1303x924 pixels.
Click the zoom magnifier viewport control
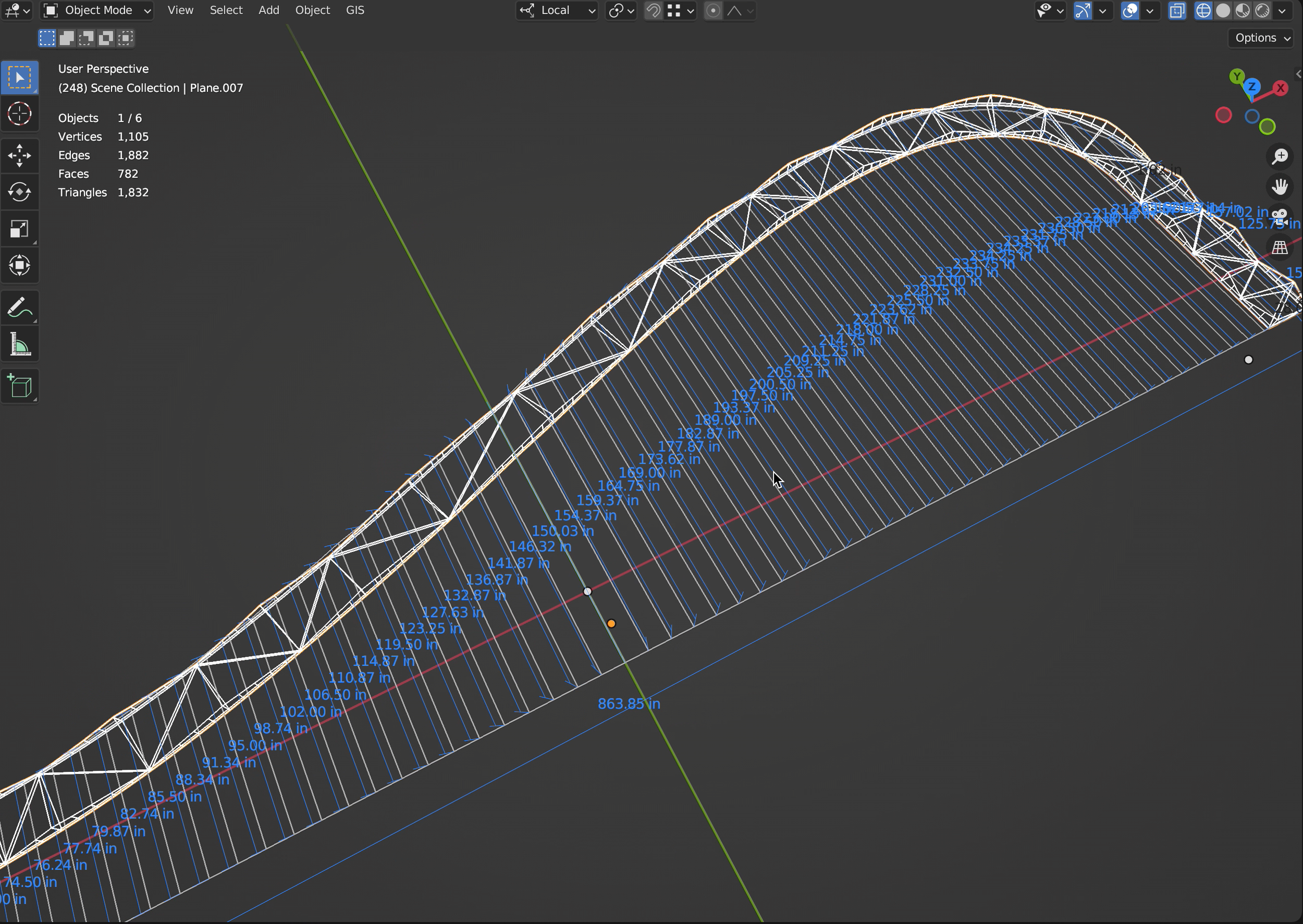click(x=1280, y=156)
